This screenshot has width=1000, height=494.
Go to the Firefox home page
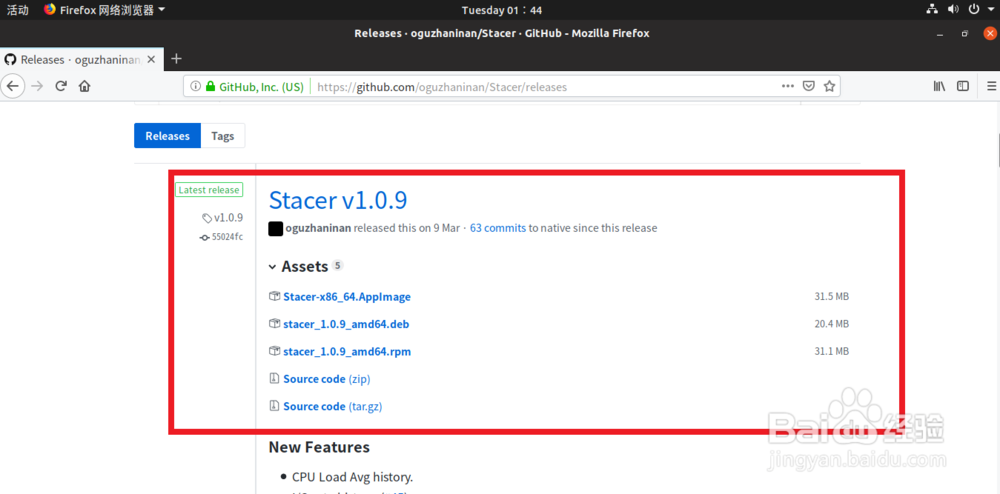(85, 86)
